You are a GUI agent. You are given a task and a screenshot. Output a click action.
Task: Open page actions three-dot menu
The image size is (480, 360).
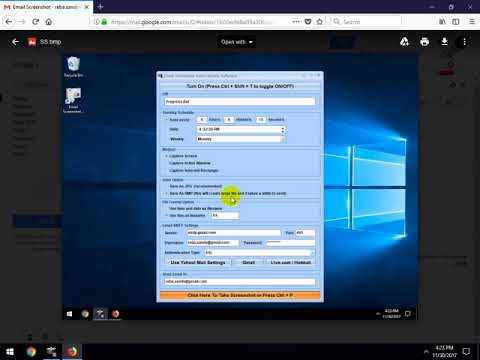coord(296,22)
